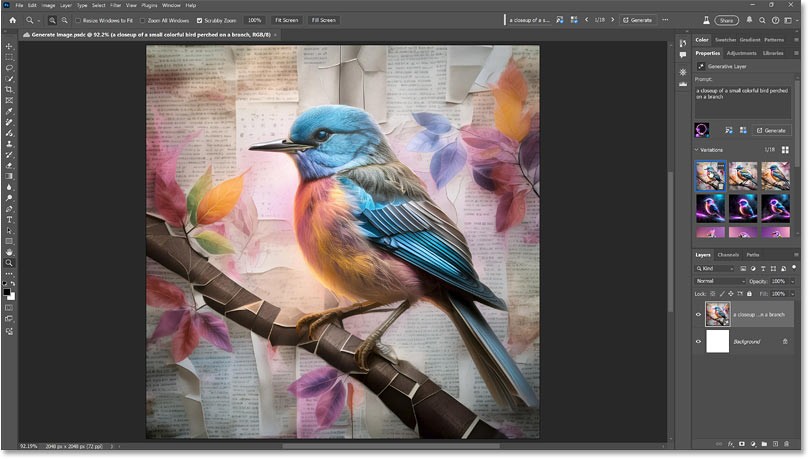The height and width of the screenshot is (459, 809).
Task: Click the Fit Screen button
Action: 286,20
